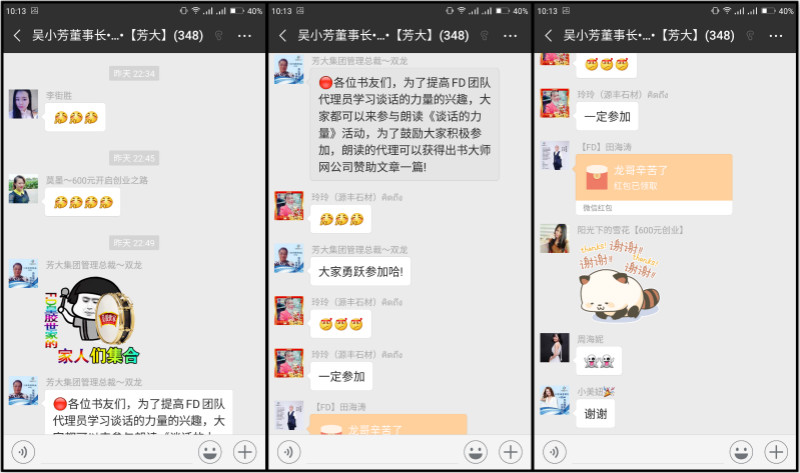Tap the plus attachment button in the right panel
Viewport: 800px width, 473px height.
tap(777, 451)
